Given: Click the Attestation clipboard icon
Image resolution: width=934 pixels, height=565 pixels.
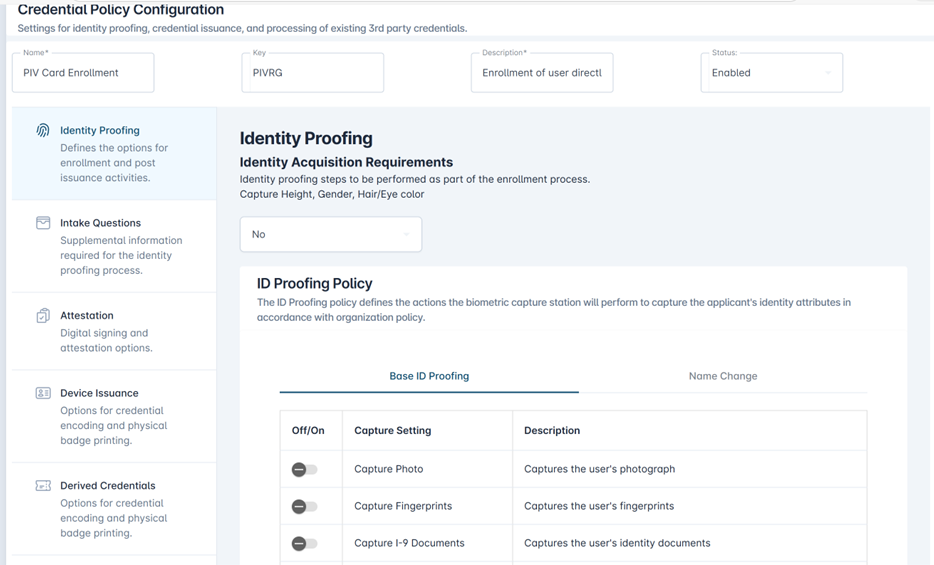Looking at the screenshot, I should tap(43, 316).
